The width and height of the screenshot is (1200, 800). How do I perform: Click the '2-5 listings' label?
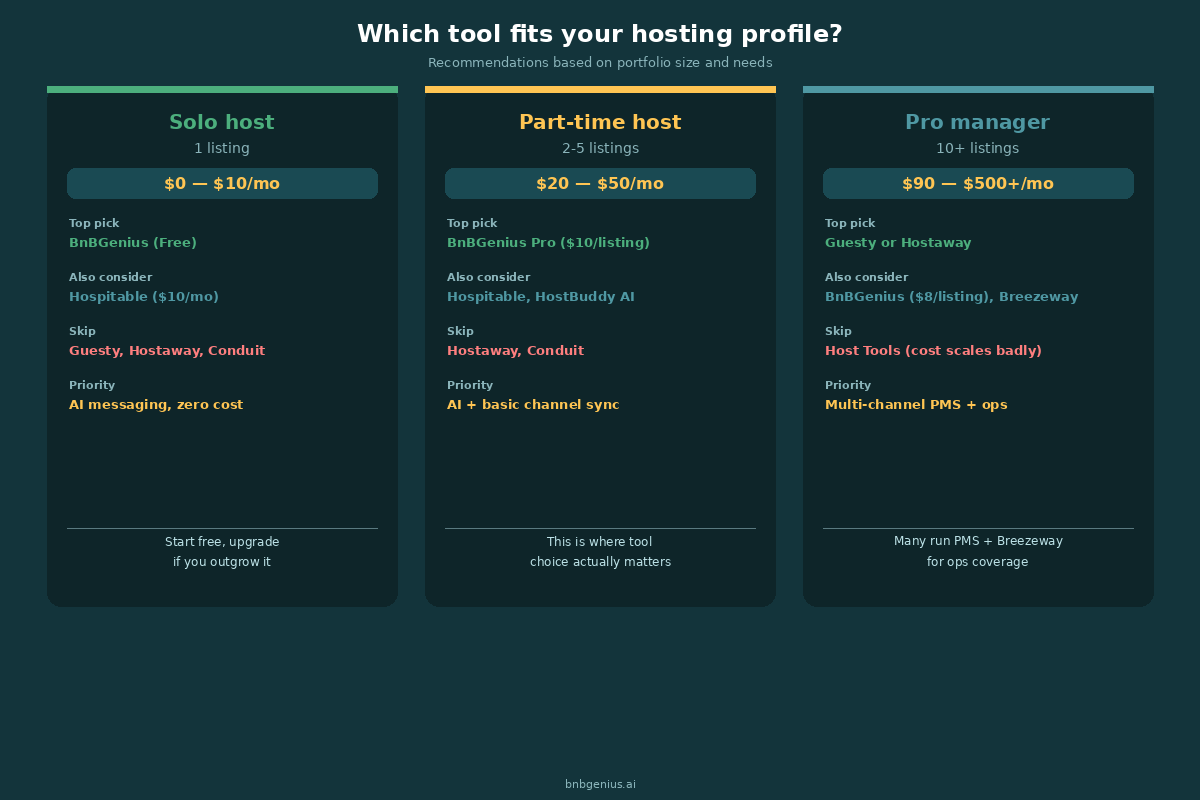click(600, 148)
